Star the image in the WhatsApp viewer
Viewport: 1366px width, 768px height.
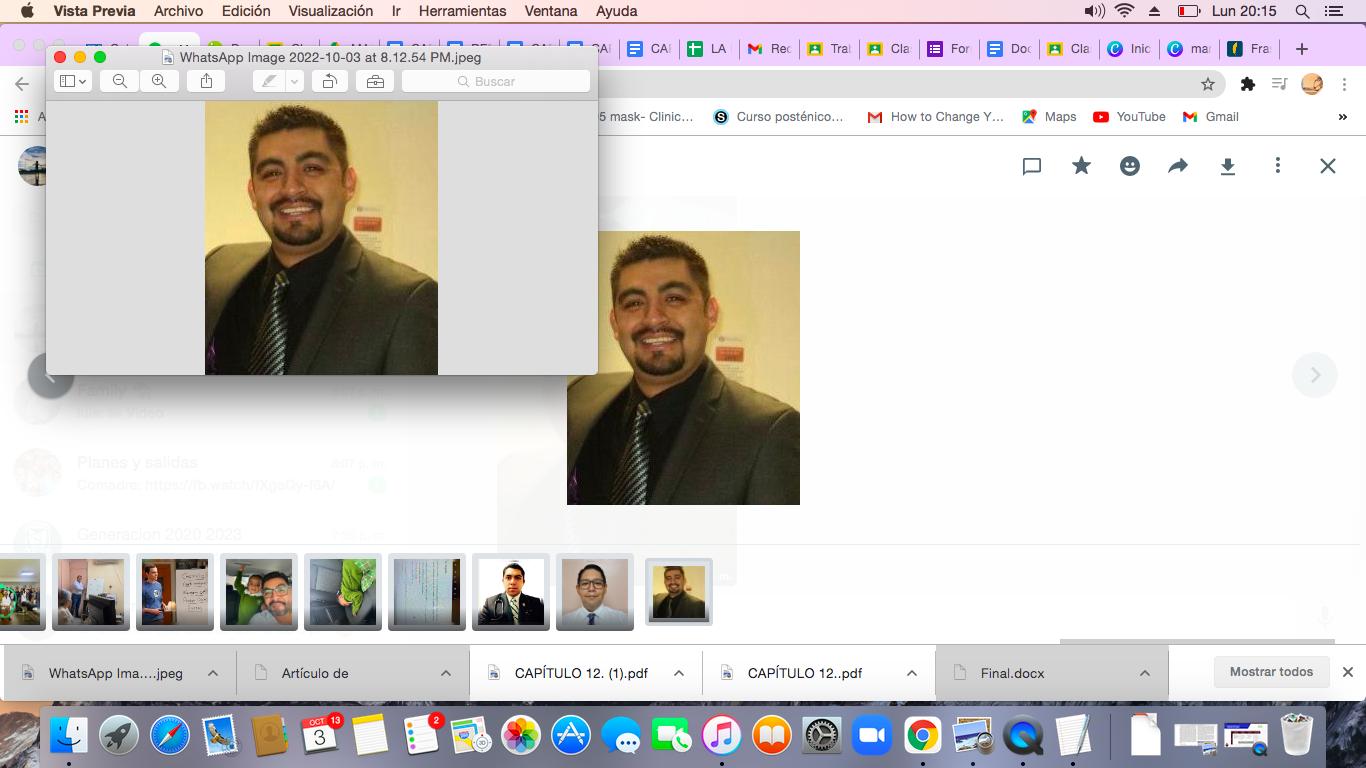1081,166
